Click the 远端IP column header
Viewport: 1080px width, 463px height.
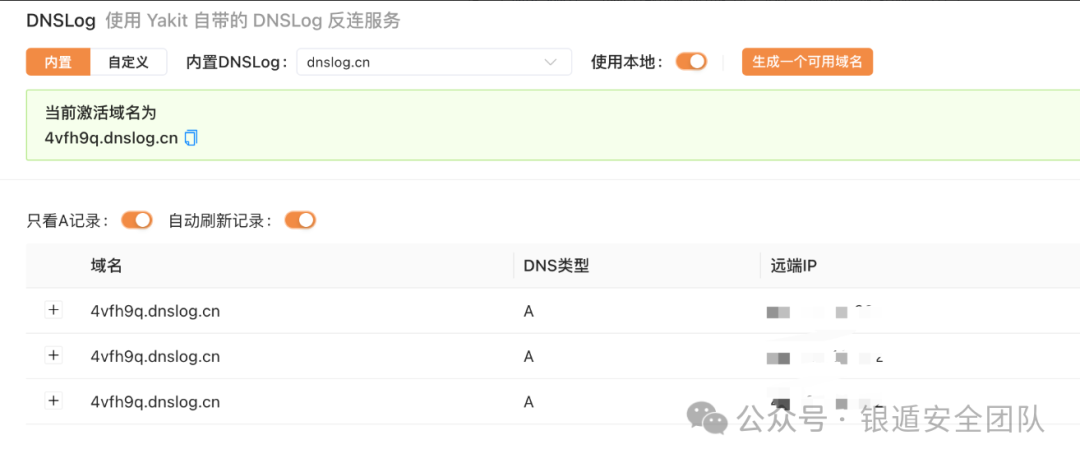pos(795,266)
